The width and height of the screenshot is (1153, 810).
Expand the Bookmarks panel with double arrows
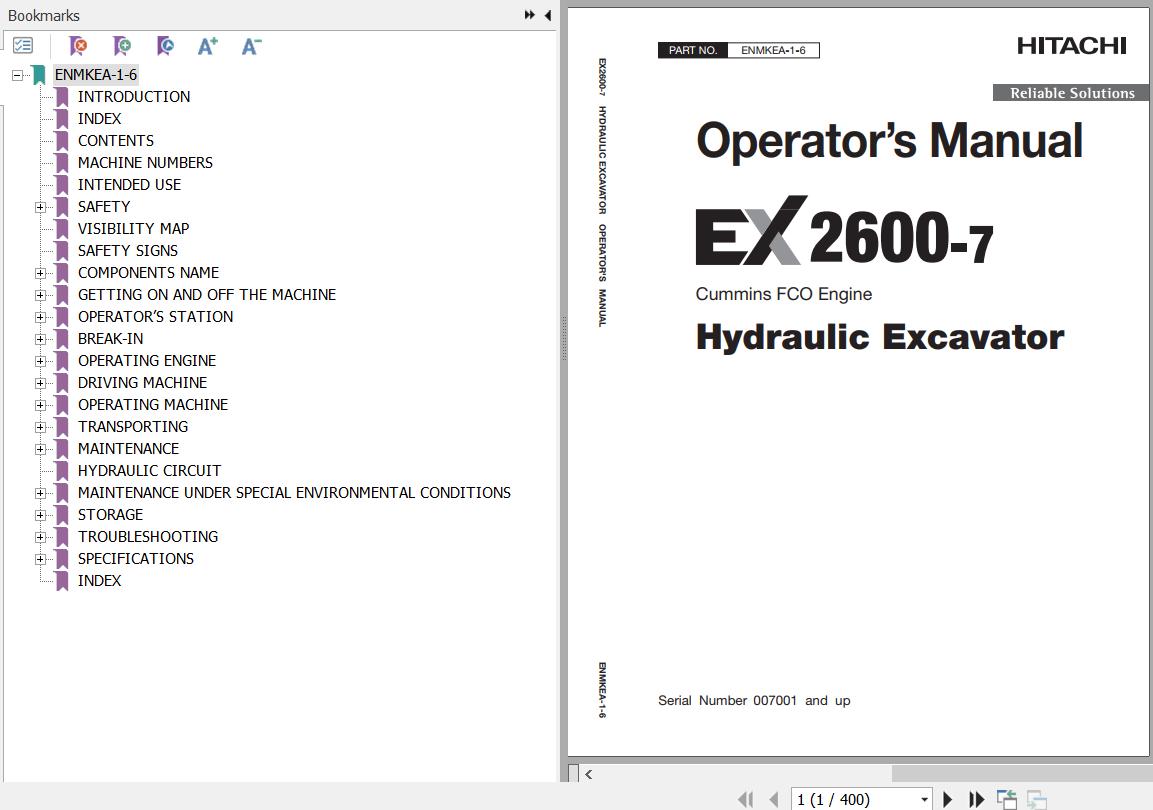point(529,15)
